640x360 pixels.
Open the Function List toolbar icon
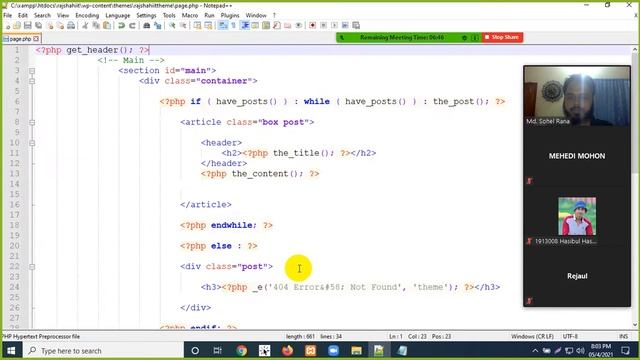277,26
